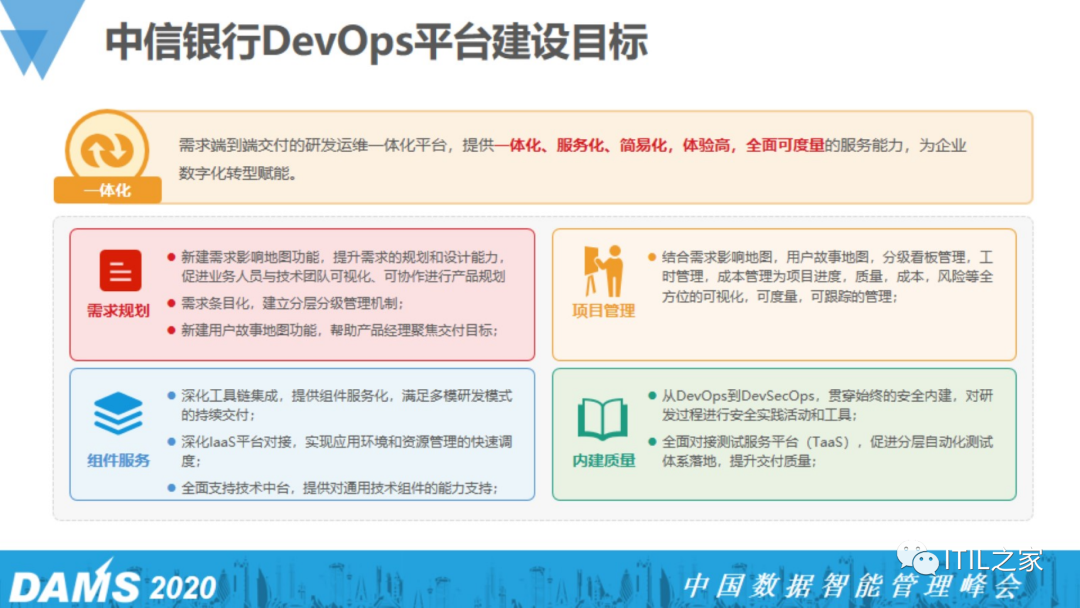Click the 组件服务 label
The image size is (1080, 608).
point(118,461)
